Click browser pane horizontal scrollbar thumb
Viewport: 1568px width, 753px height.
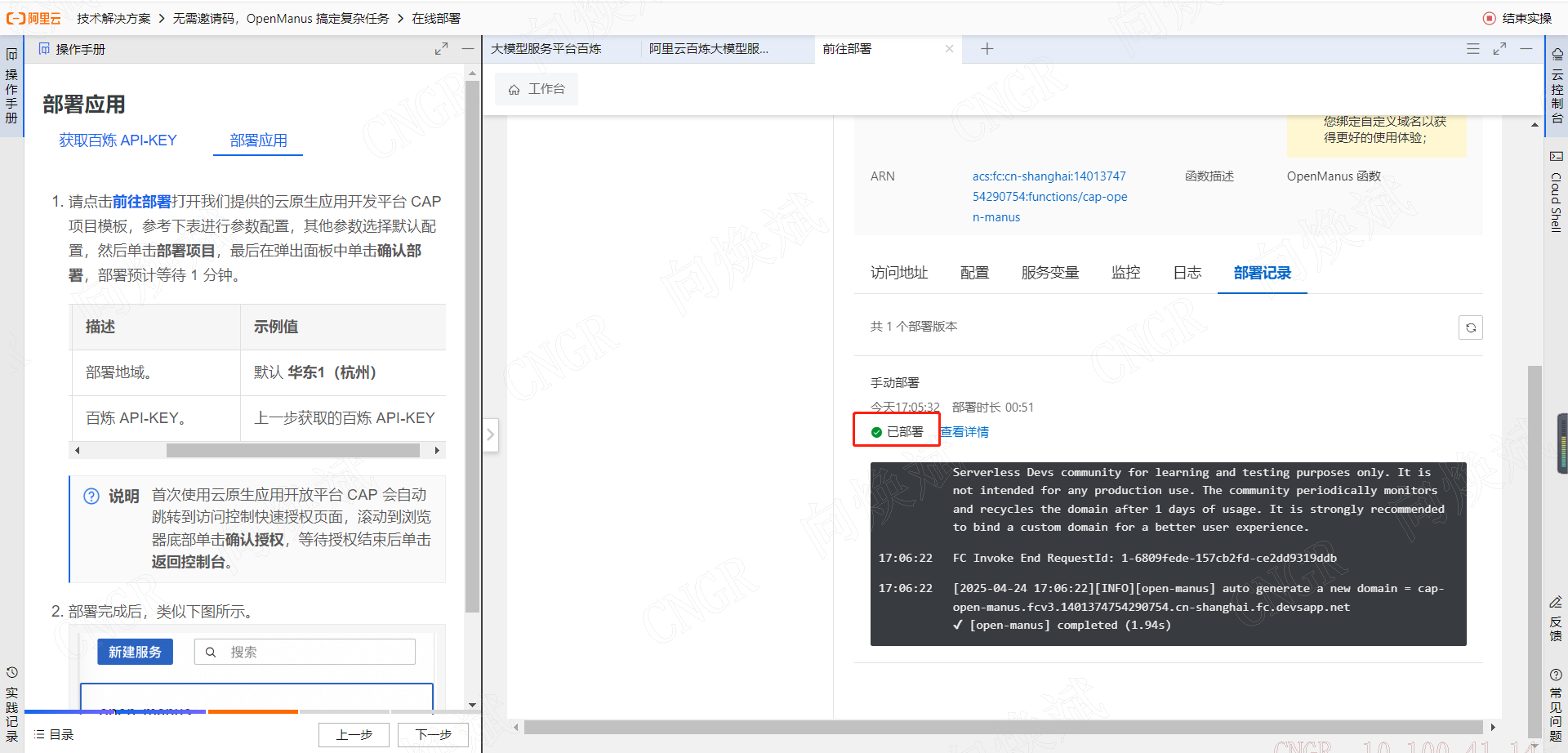coord(1004,727)
